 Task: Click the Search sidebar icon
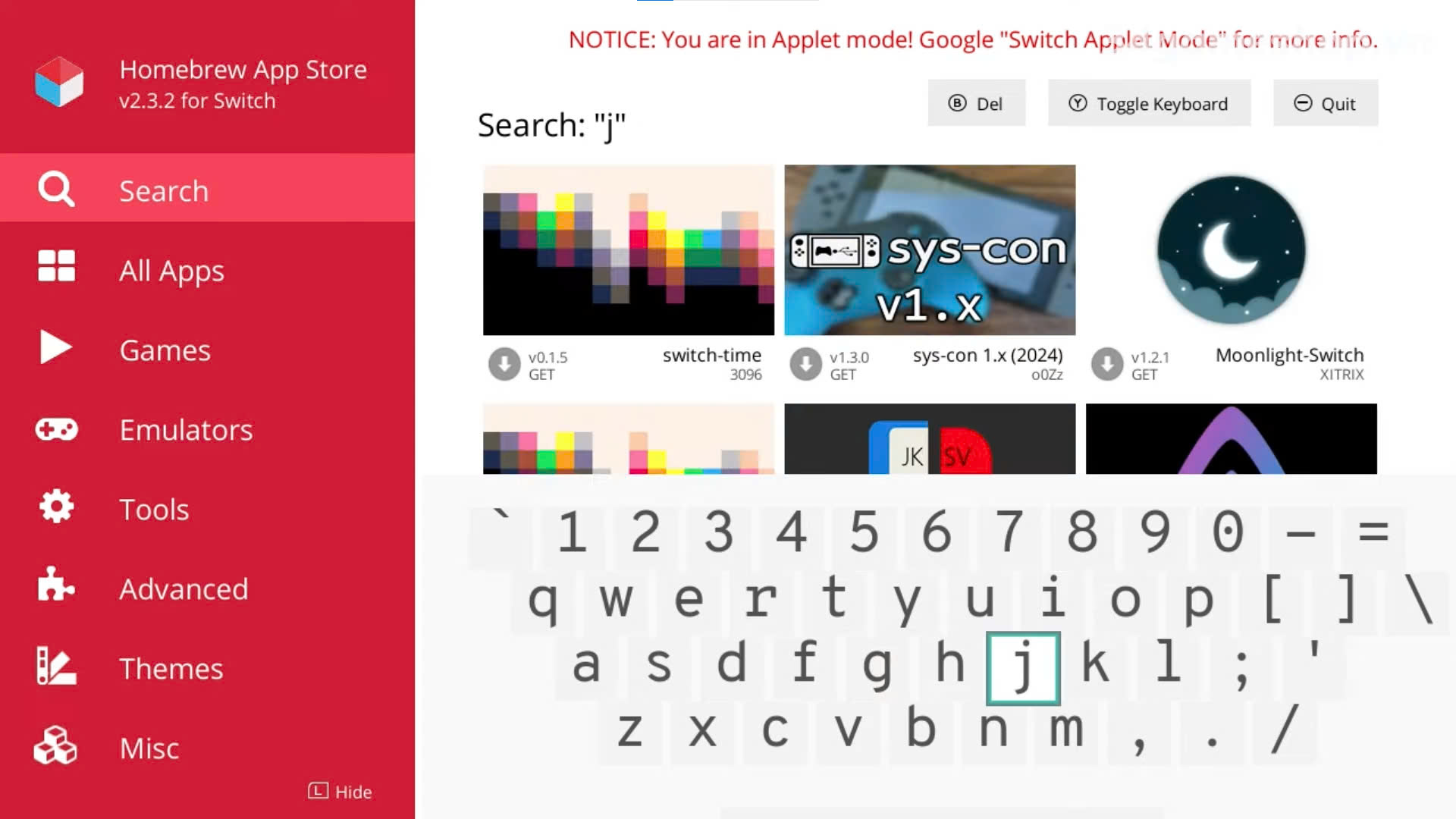57,190
